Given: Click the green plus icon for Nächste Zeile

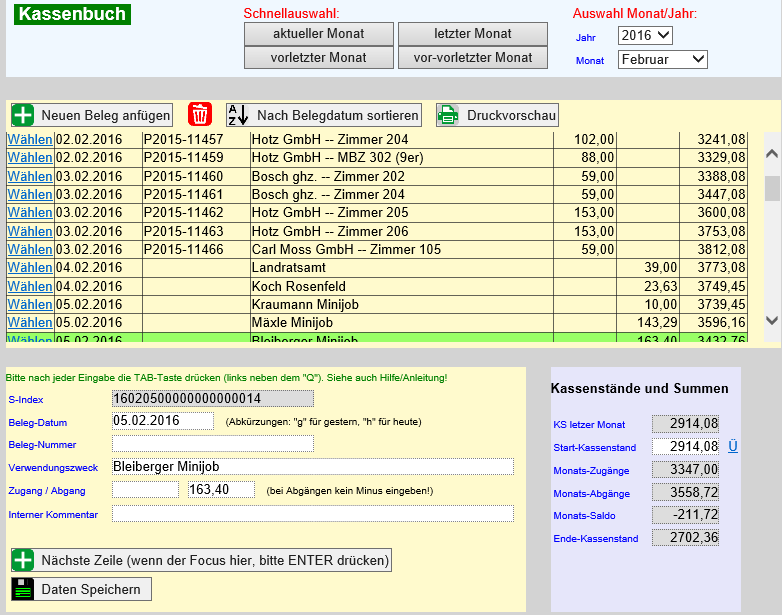Looking at the screenshot, I should [23, 560].
